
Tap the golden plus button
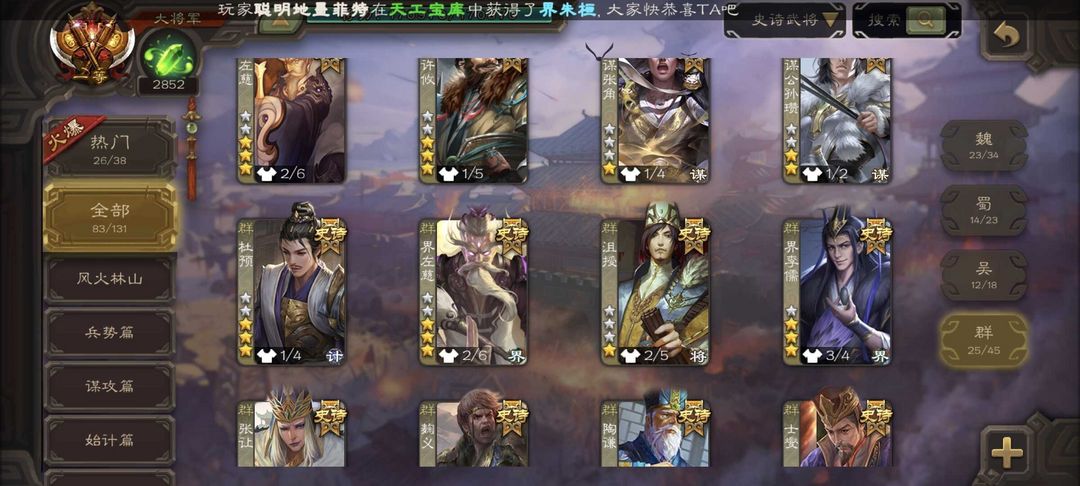pyautogui.click(x=1006, y=452)
